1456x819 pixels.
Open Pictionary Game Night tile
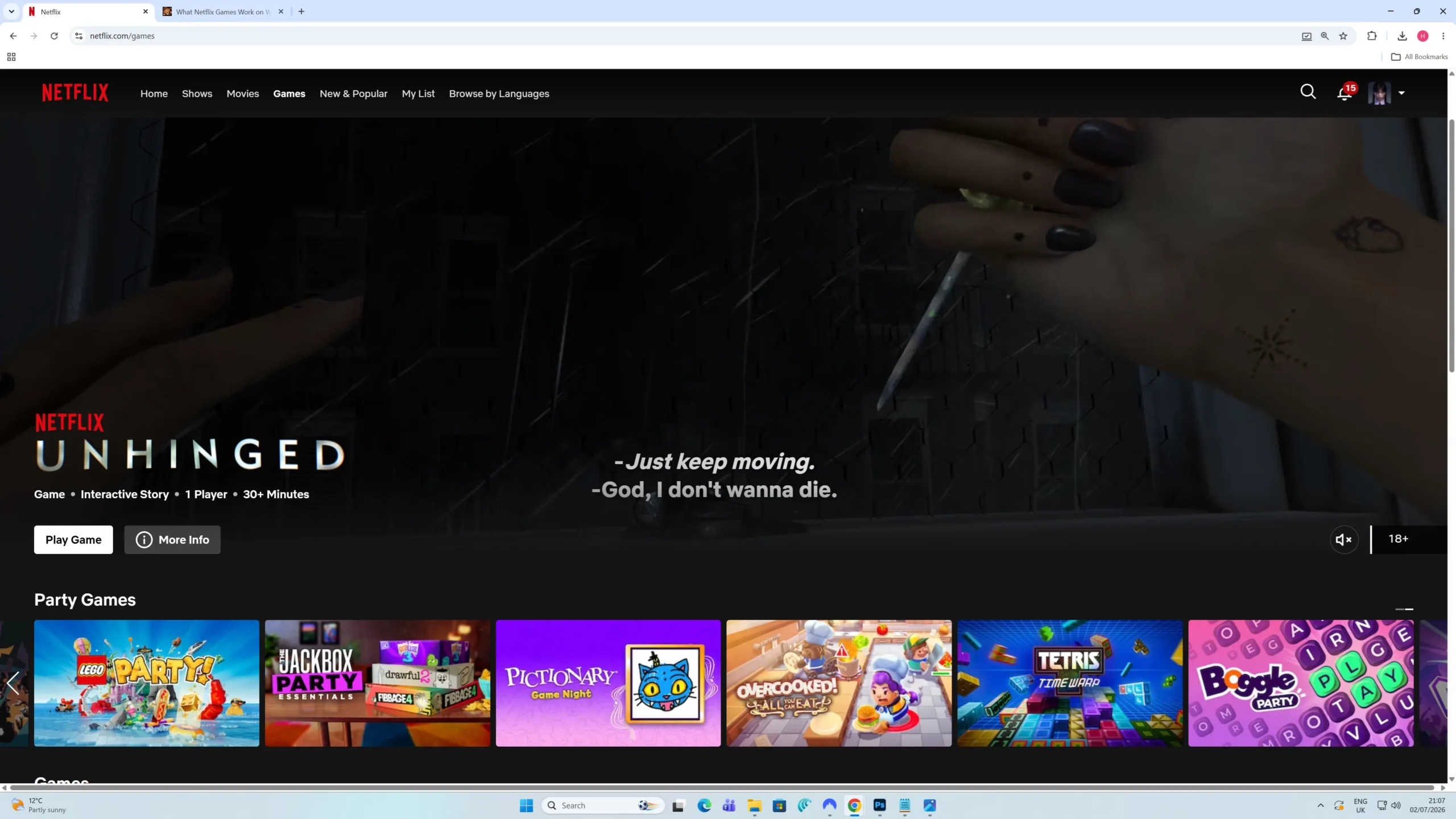coord(608,682)
